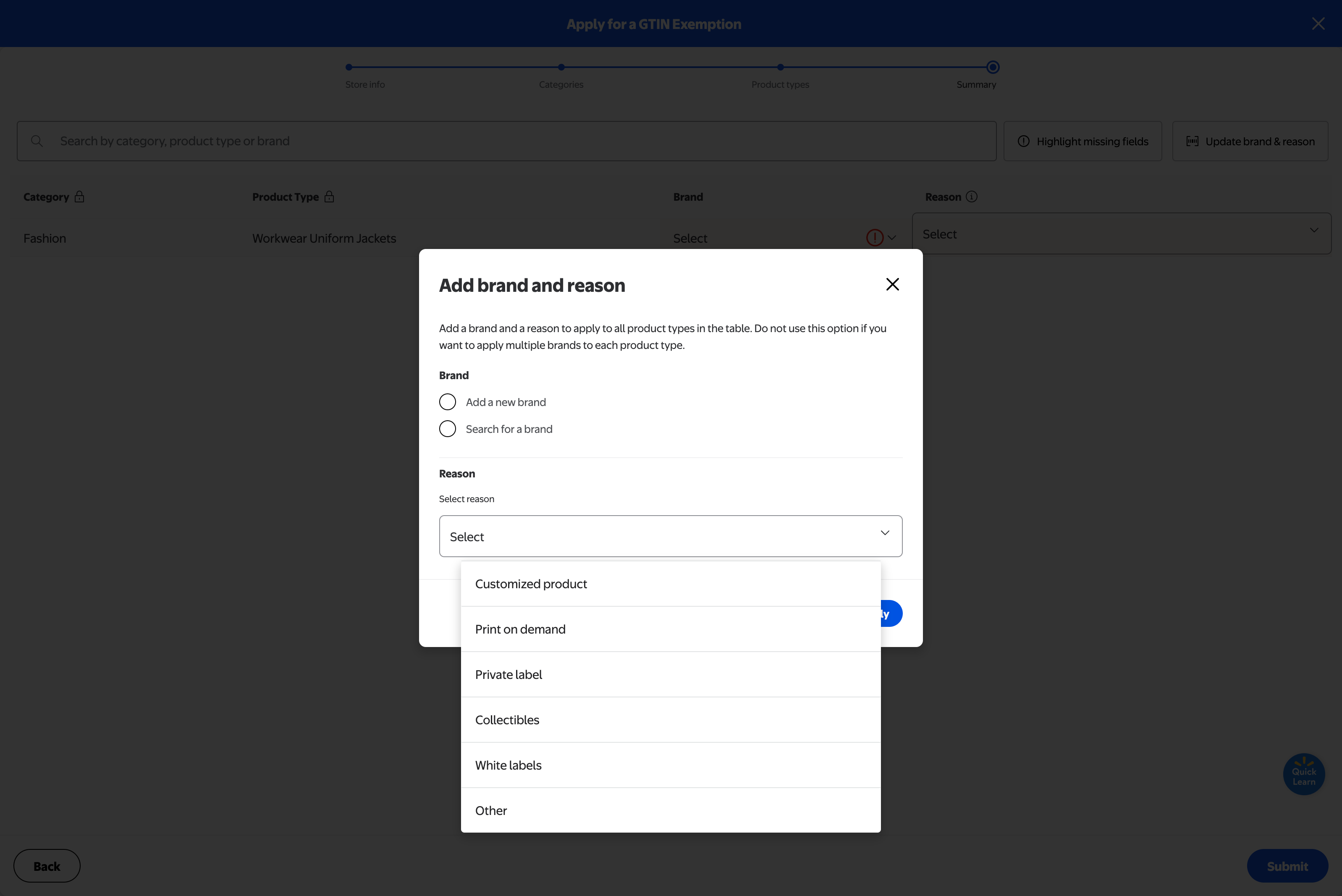1342x896 pixels.
Task: Click the Category column header
Action: pos(46,196)
